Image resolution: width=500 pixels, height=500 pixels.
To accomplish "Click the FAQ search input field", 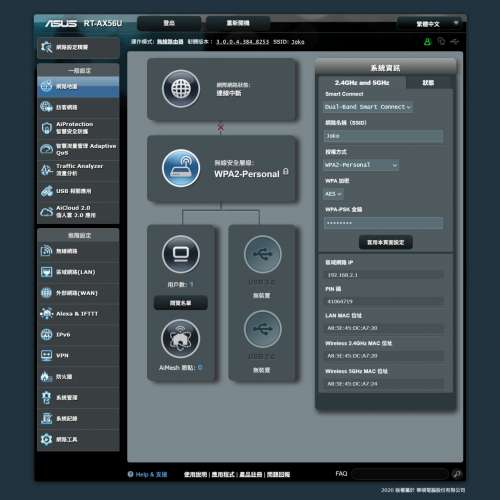I will coord(400,474).
